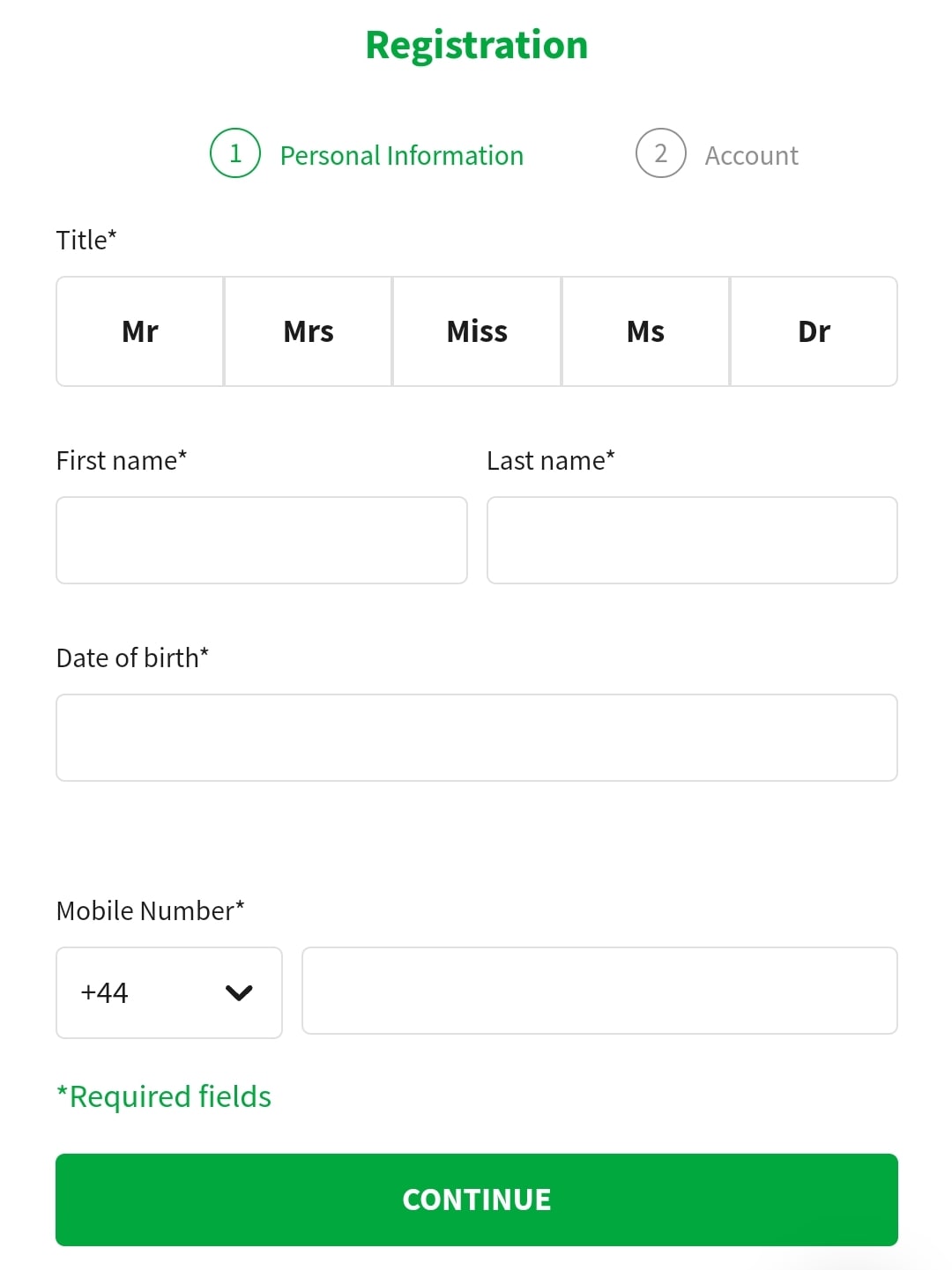
Task: Click the step 1 circle indicator
Action: tap(234, 152)
